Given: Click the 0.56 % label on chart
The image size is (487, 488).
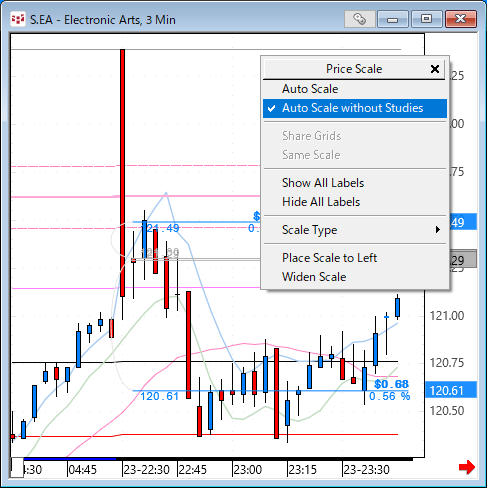Looking at the screenshot, I should click(389, 396).
